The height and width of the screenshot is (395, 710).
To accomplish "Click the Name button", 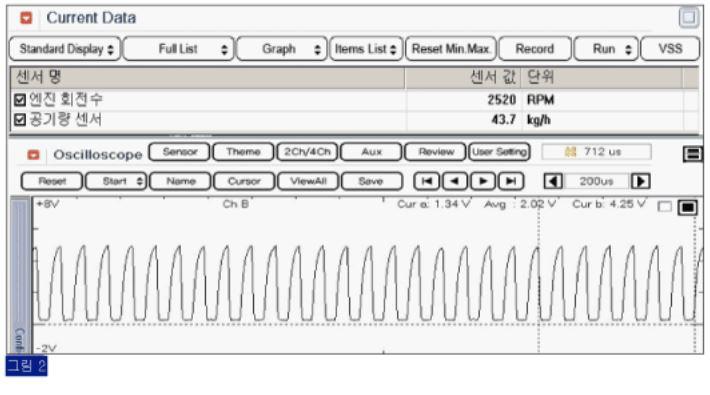I will [x=180, y=181].
